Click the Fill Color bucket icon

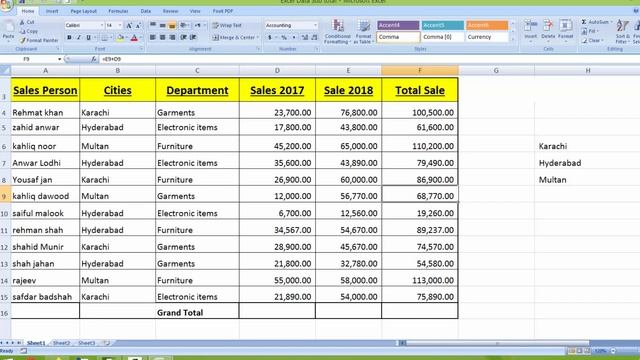(120, 38)
